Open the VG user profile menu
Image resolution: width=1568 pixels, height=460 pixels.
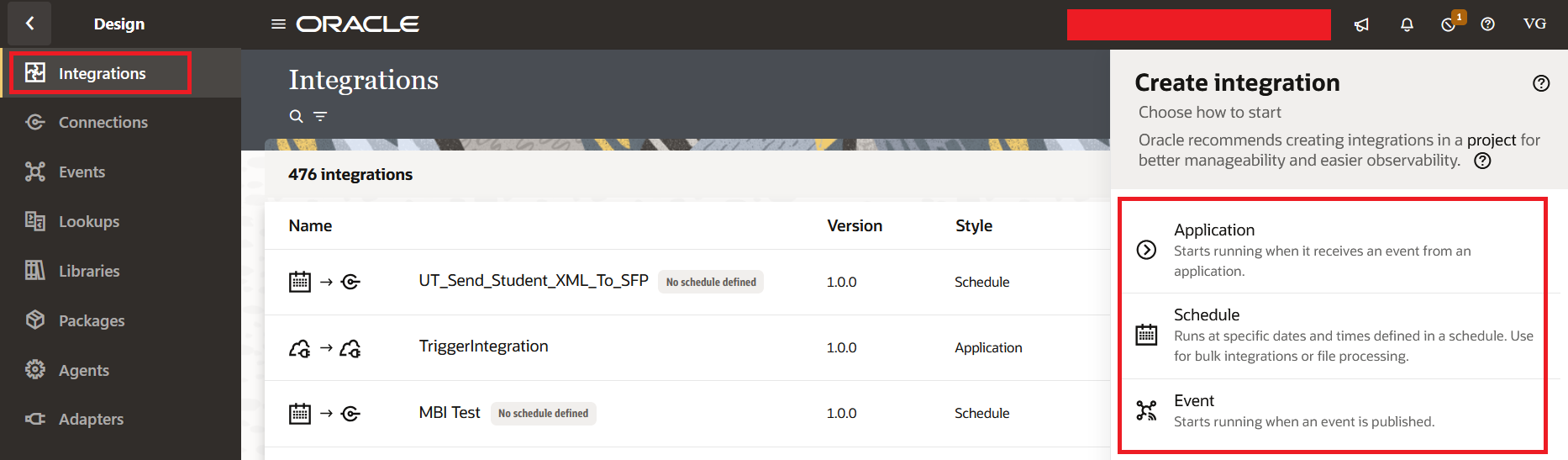point(1534,24)
